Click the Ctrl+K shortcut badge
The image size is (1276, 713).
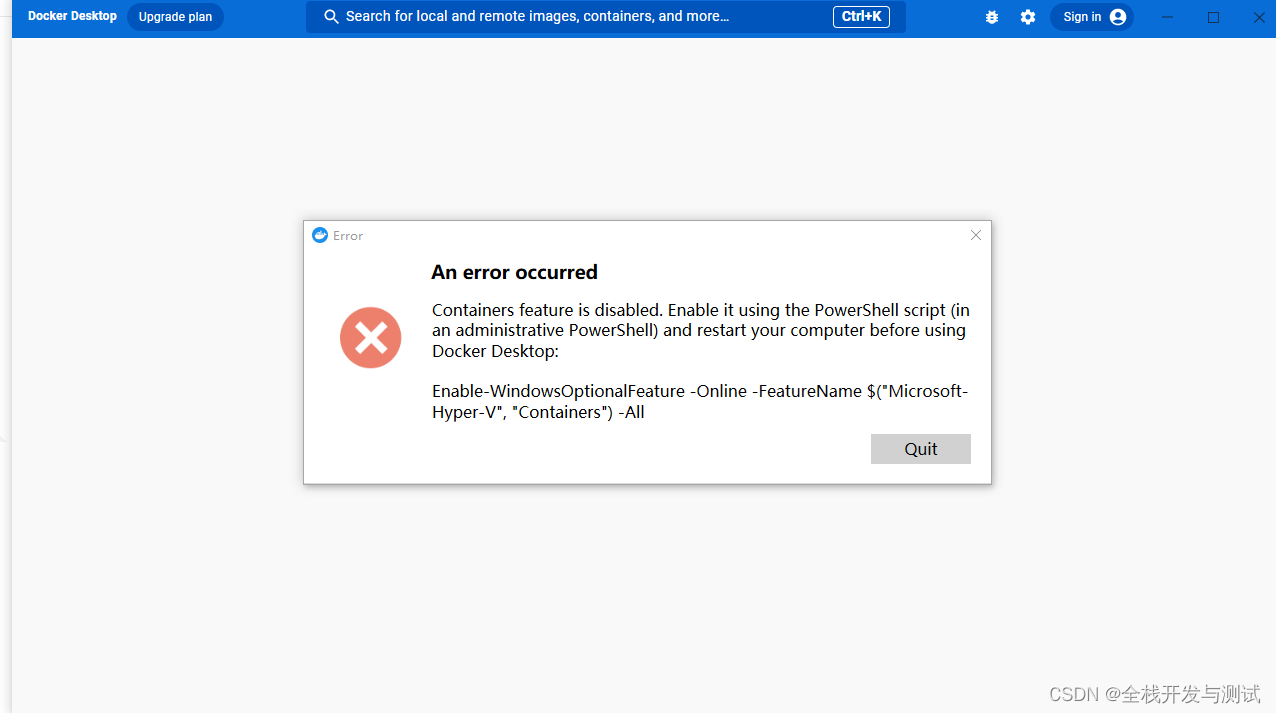(x=861, y=17)
